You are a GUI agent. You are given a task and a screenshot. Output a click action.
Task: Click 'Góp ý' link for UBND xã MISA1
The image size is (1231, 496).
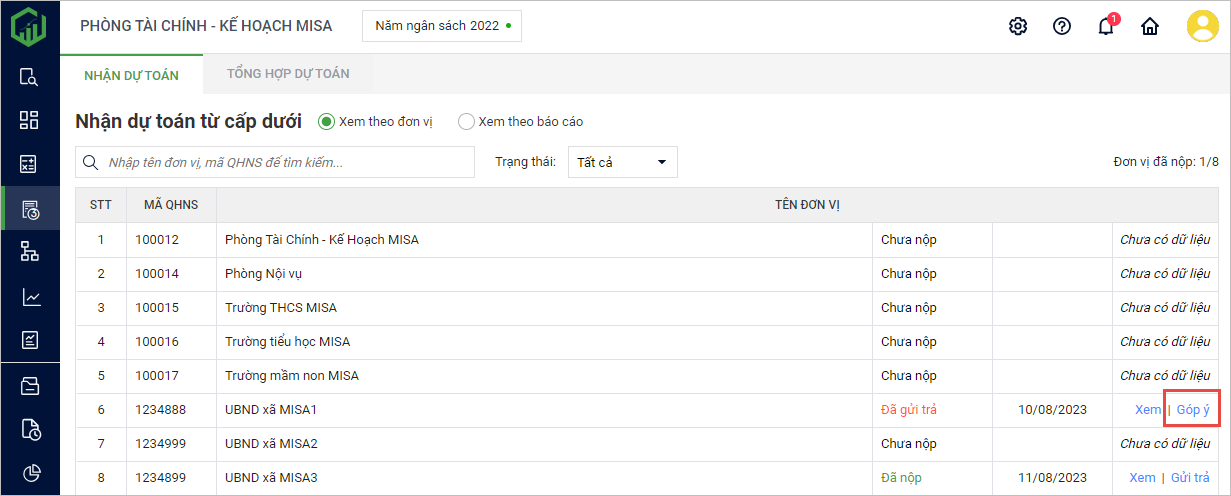1193,410
